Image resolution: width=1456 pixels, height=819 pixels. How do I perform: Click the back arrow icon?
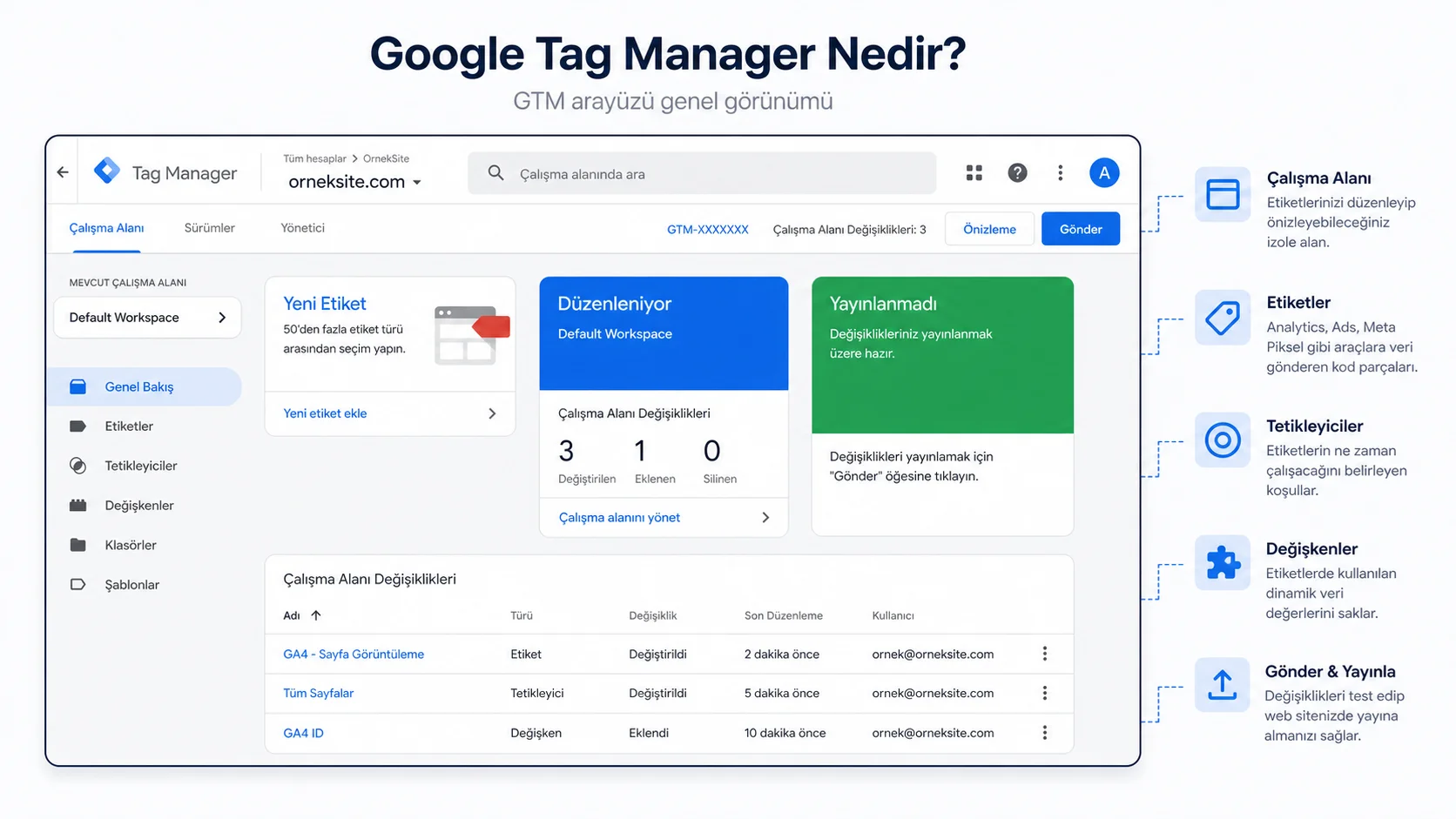63,172
